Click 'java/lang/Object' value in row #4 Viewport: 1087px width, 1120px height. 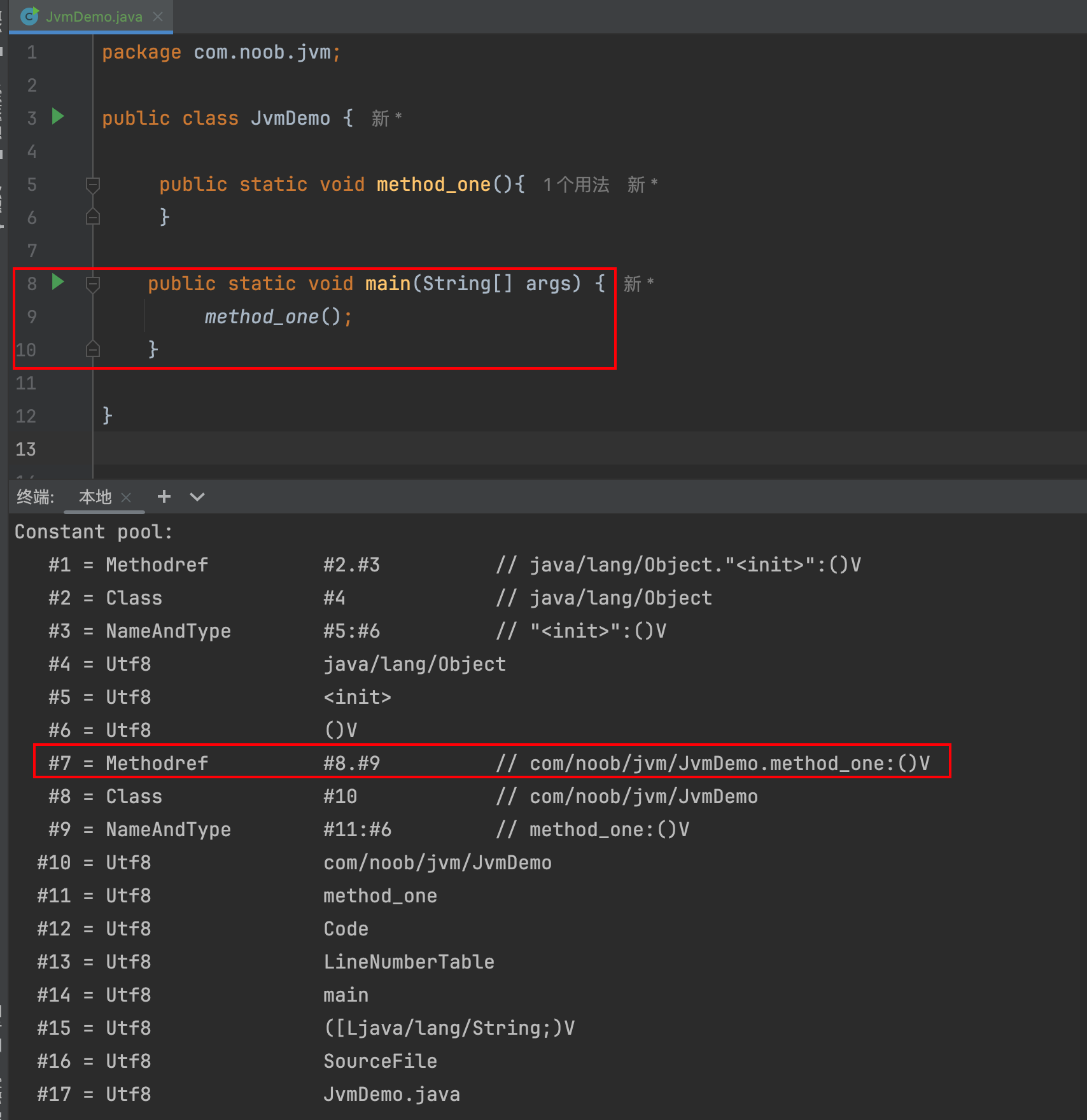[414, 664]
